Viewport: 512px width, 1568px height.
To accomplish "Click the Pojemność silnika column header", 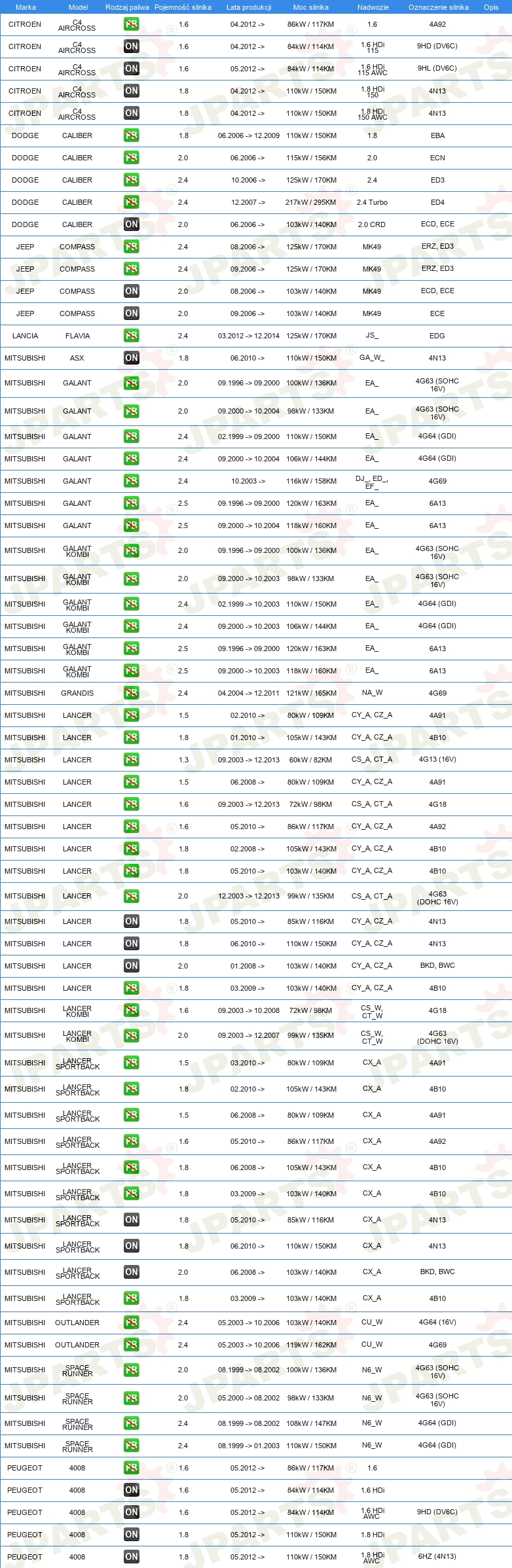I will pos(183,7).
